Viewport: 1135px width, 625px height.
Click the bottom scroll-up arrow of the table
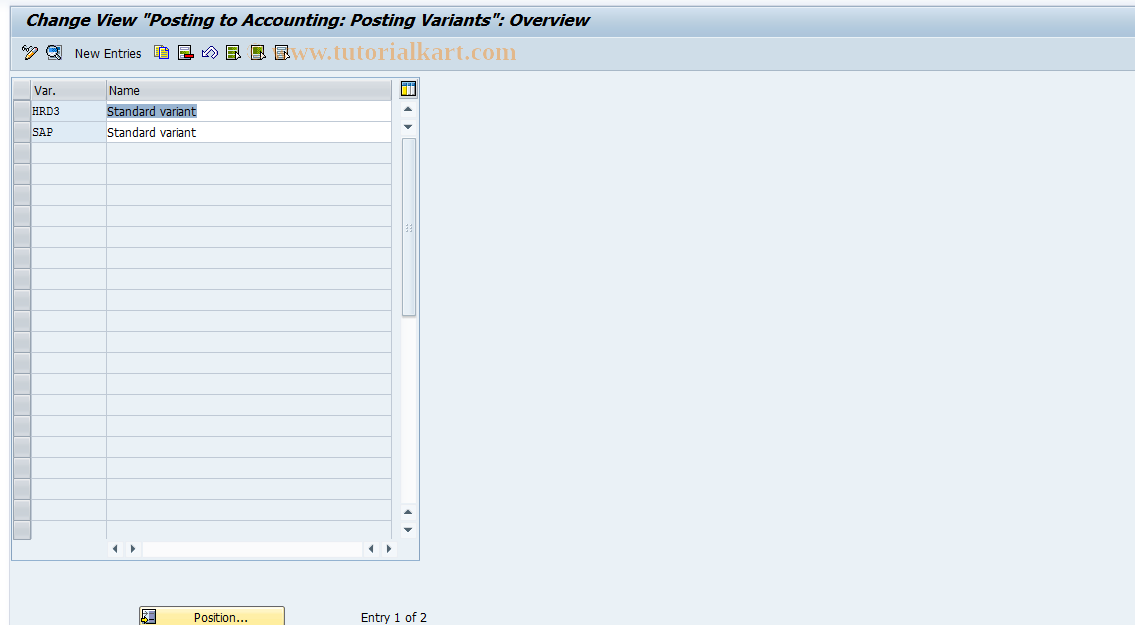[408, 512]
